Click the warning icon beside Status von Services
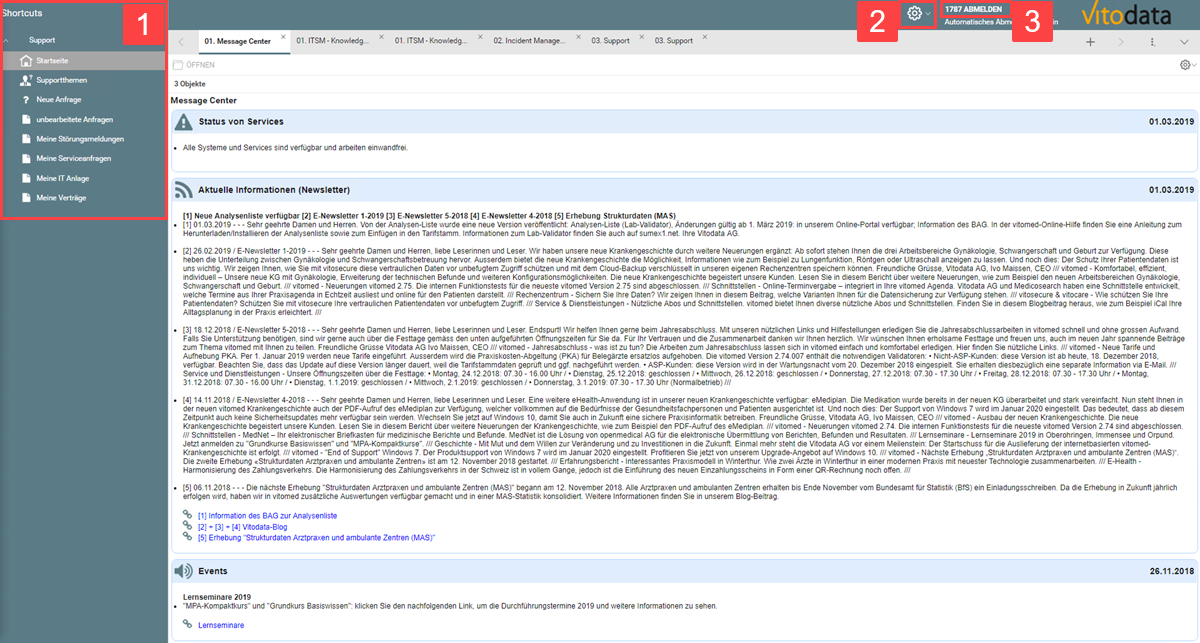This screenshot has width=1200, height=643. (183, 122)
